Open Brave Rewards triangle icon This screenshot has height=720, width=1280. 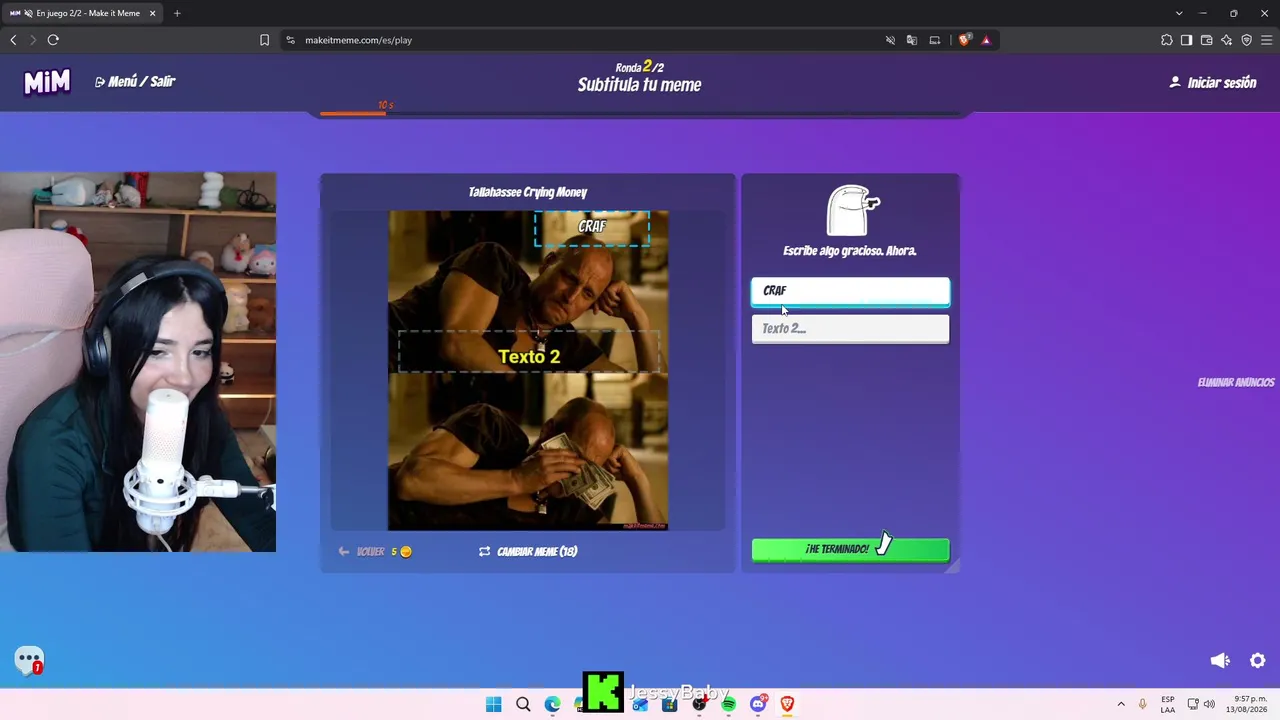[986, 40]
